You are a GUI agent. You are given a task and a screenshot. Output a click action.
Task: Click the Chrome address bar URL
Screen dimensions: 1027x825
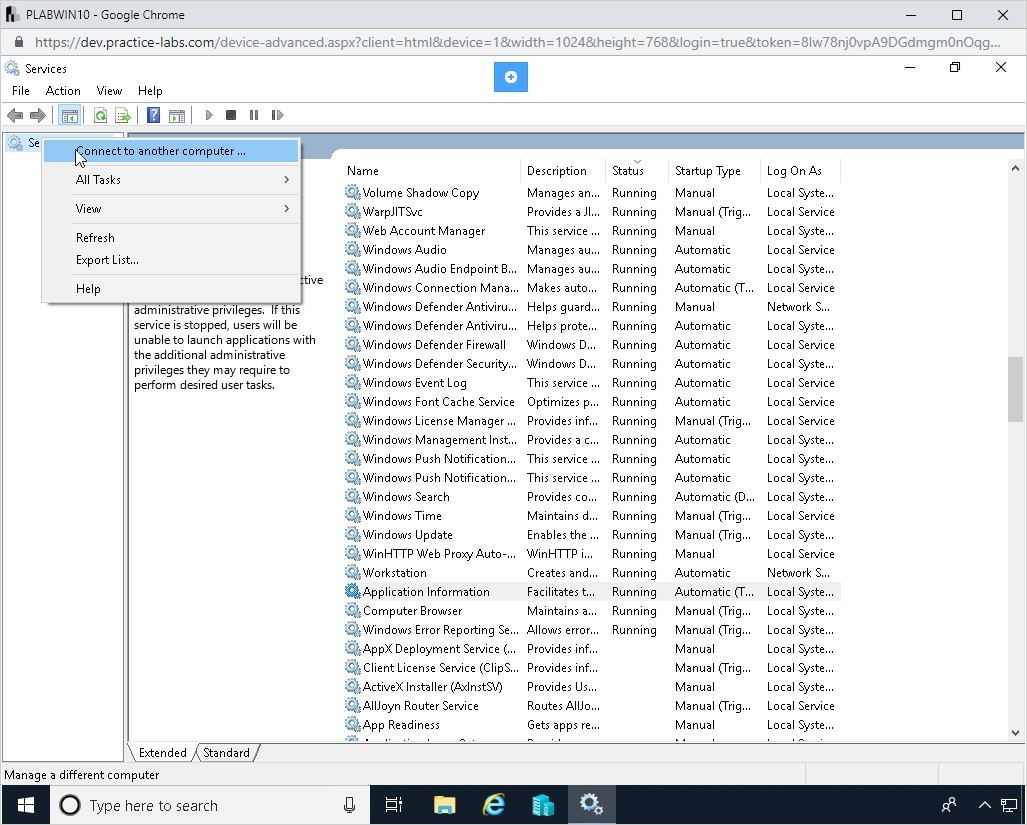(x=517, y=43)
